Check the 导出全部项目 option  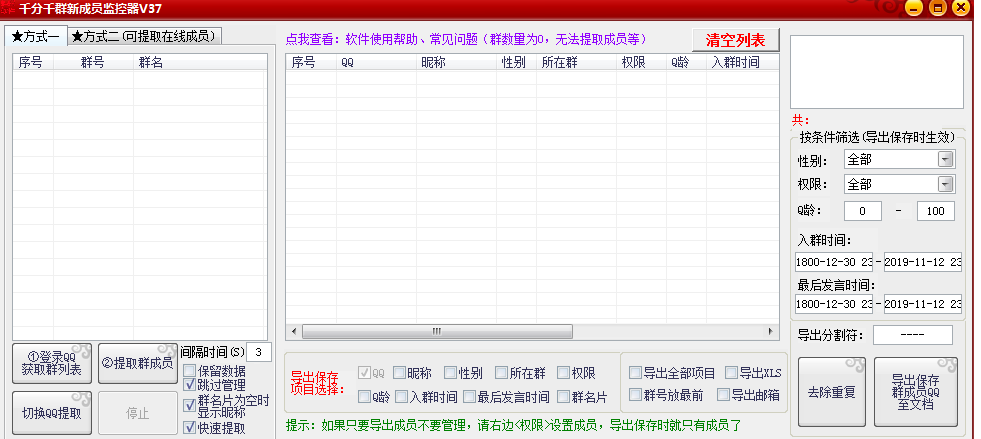[x=636, y=373]
